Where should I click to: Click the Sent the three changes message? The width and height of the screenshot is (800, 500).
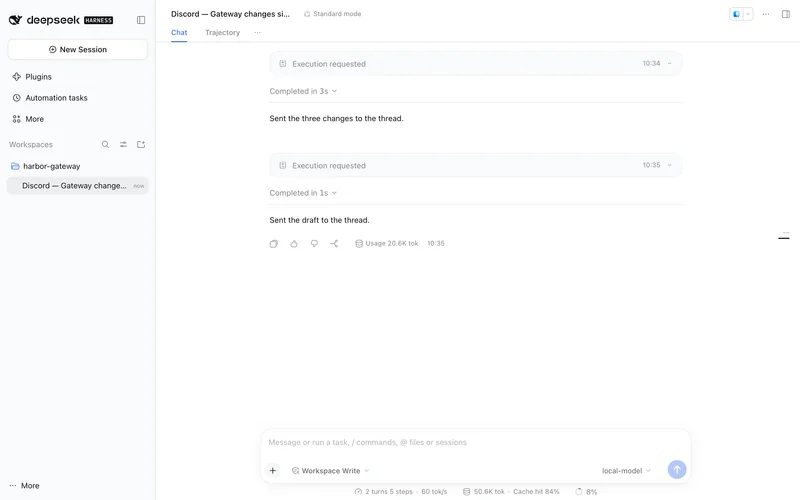click(x=336, y=118)
